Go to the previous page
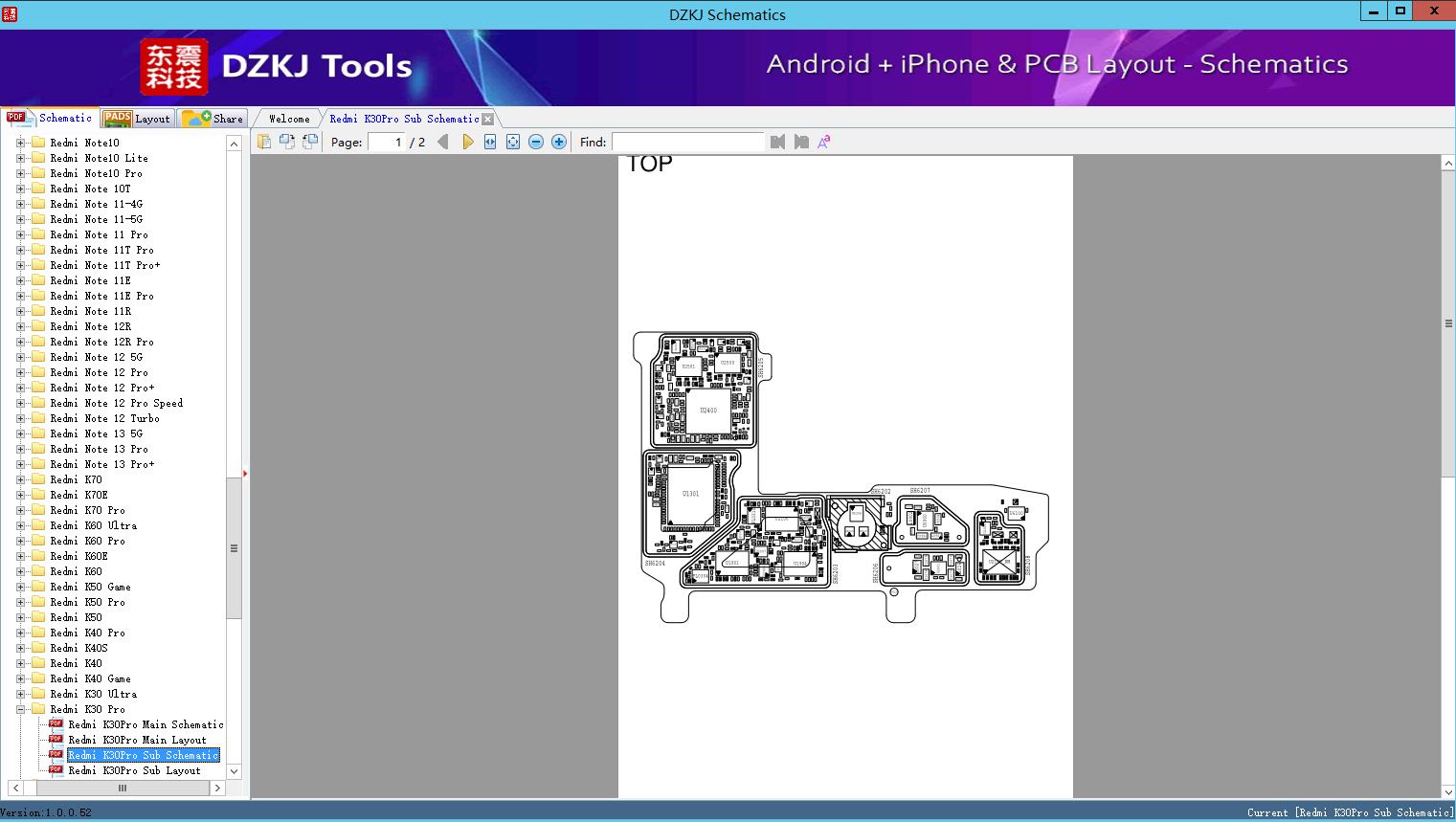The width and height of the screenshot is (1456, 822). pyautogui.click(x=443, y=142)
